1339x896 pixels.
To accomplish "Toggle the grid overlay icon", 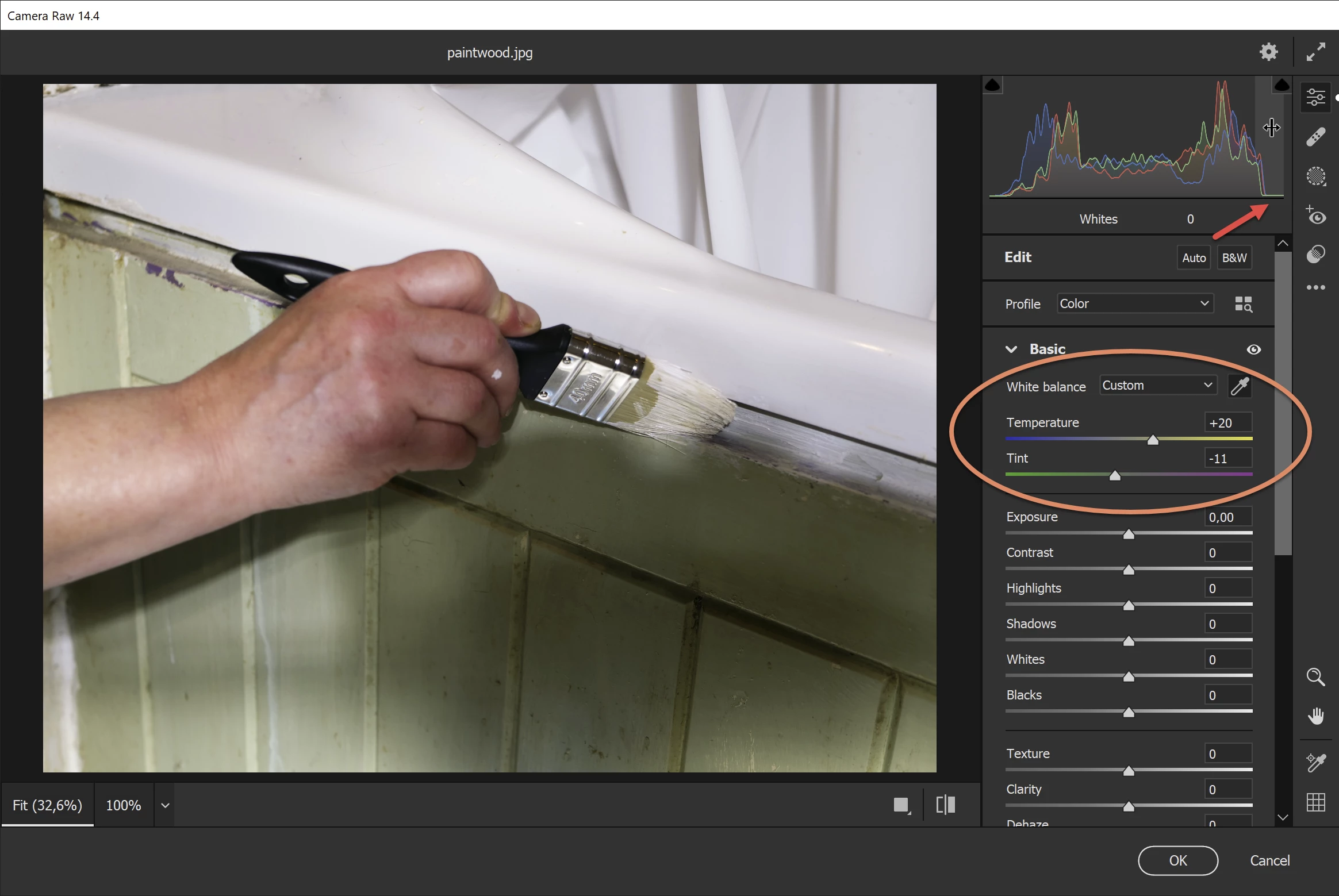I will coord(1315,802).
